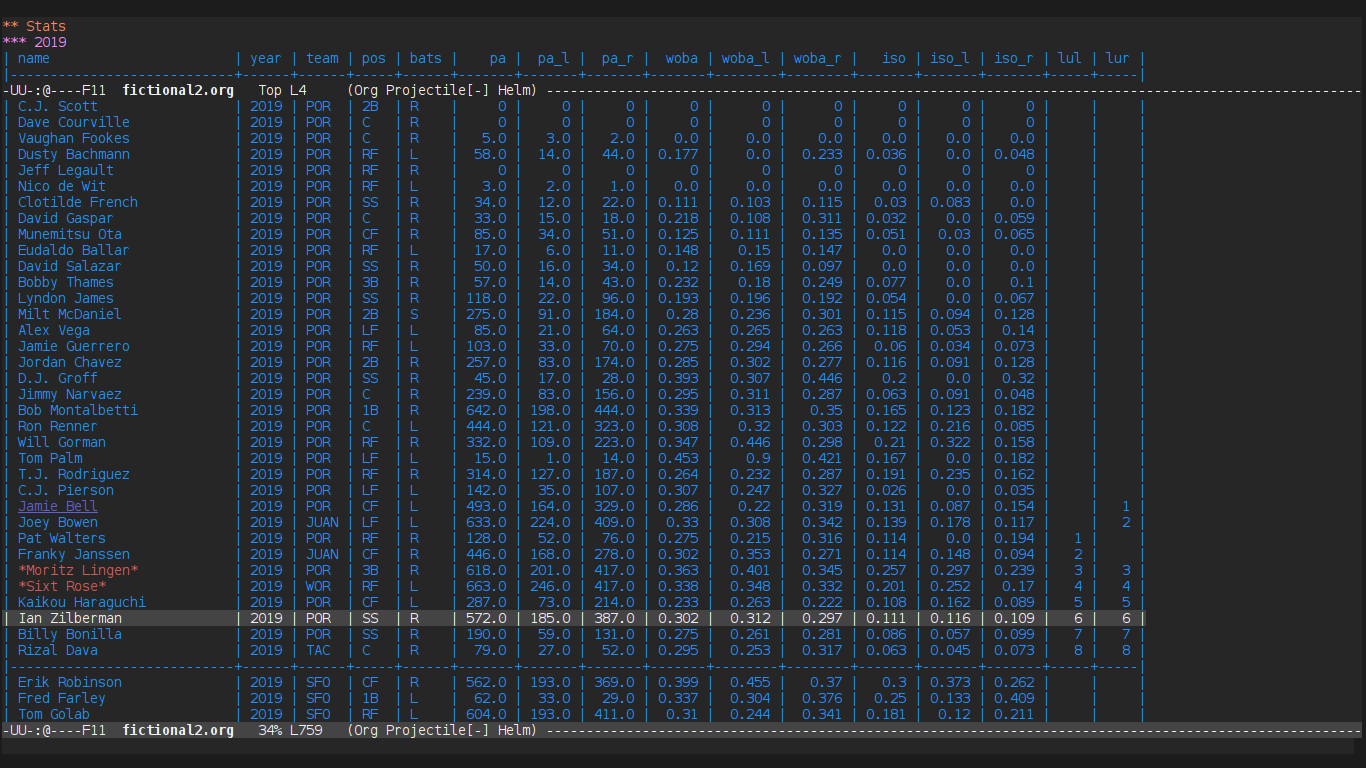The width and height of the screenshot is (1366, 768).
Task: Select the Jamie Guerrero name cell
Action: click(74, 346)
